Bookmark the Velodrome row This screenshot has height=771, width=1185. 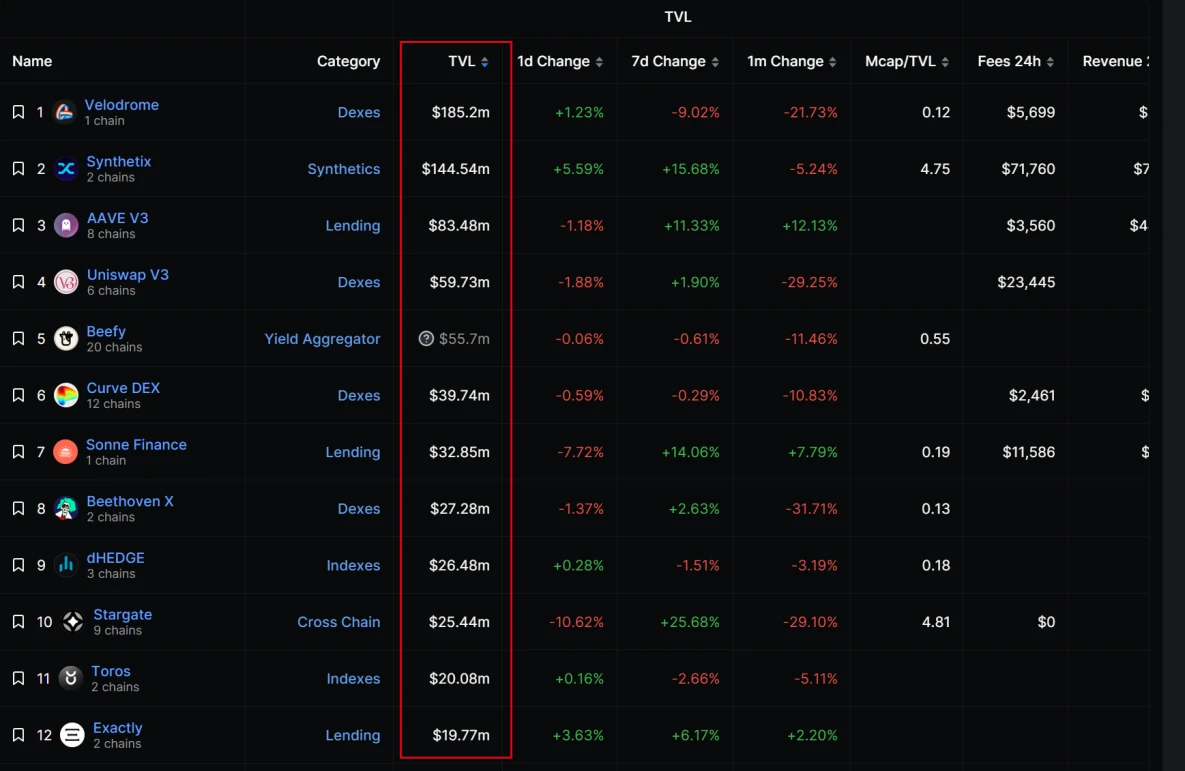tap(18, 112)
